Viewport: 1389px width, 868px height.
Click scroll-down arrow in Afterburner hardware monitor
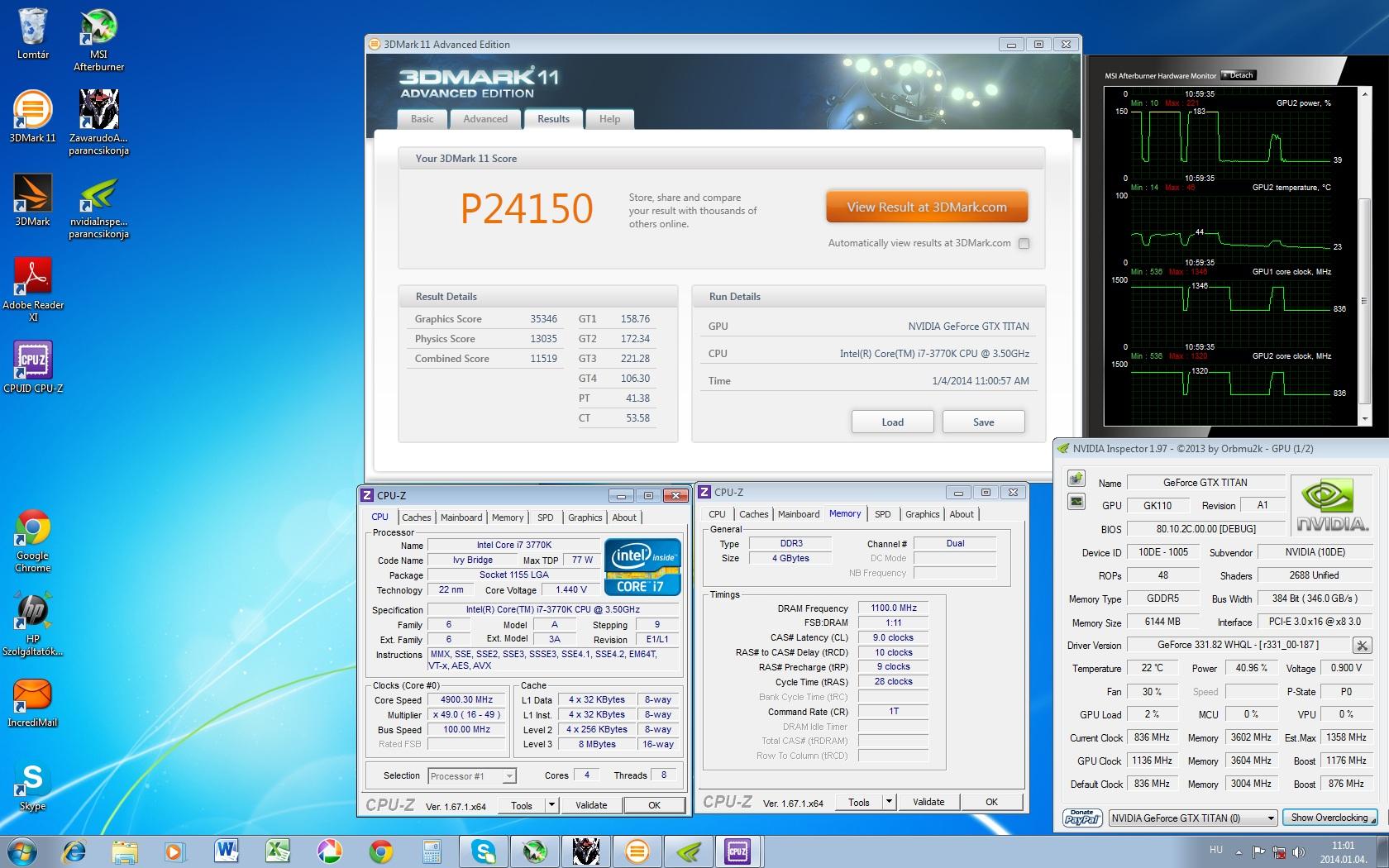(x=1365, y=419)
